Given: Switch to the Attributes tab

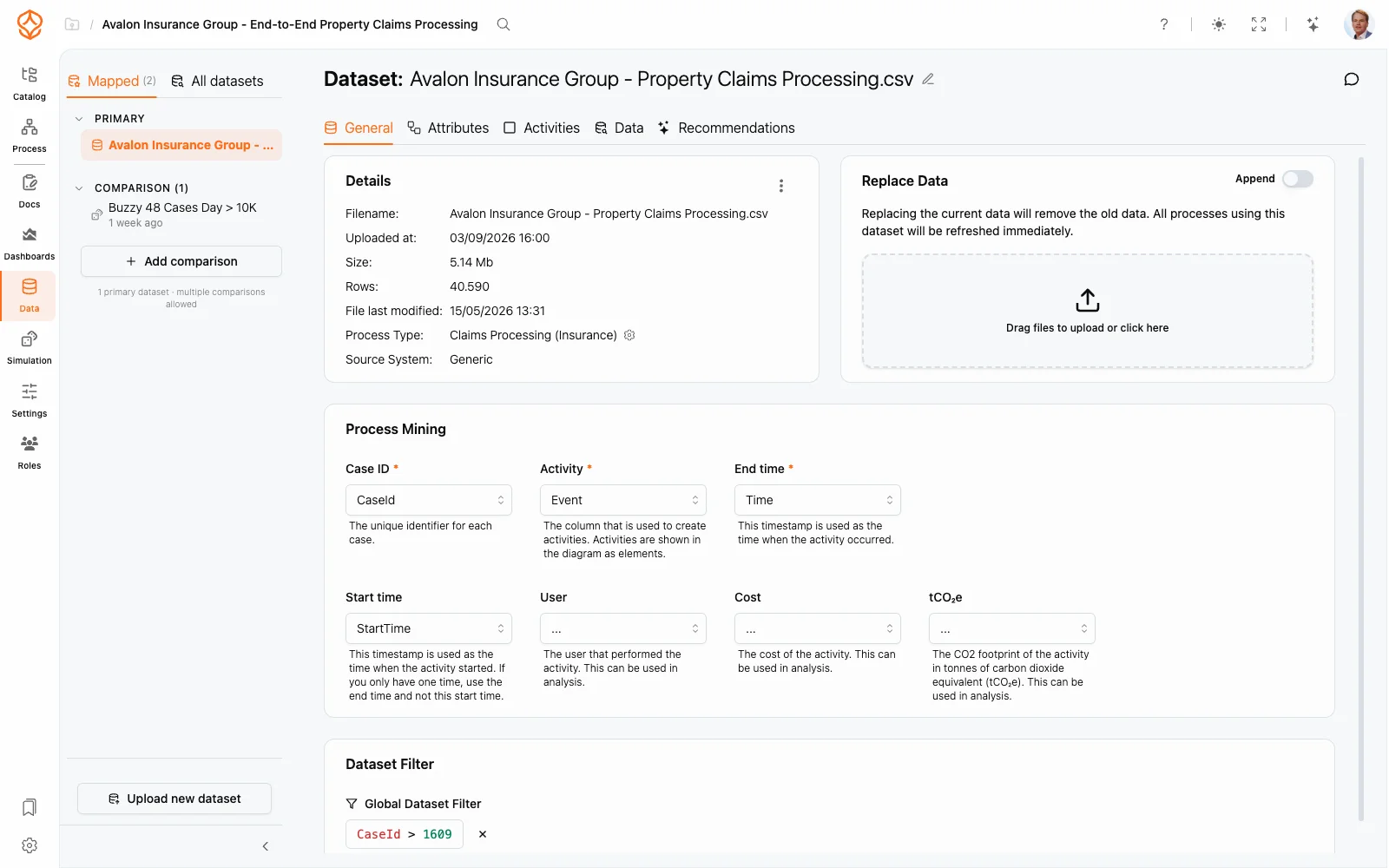Looking at the screenshot, I should click(448, 128).
